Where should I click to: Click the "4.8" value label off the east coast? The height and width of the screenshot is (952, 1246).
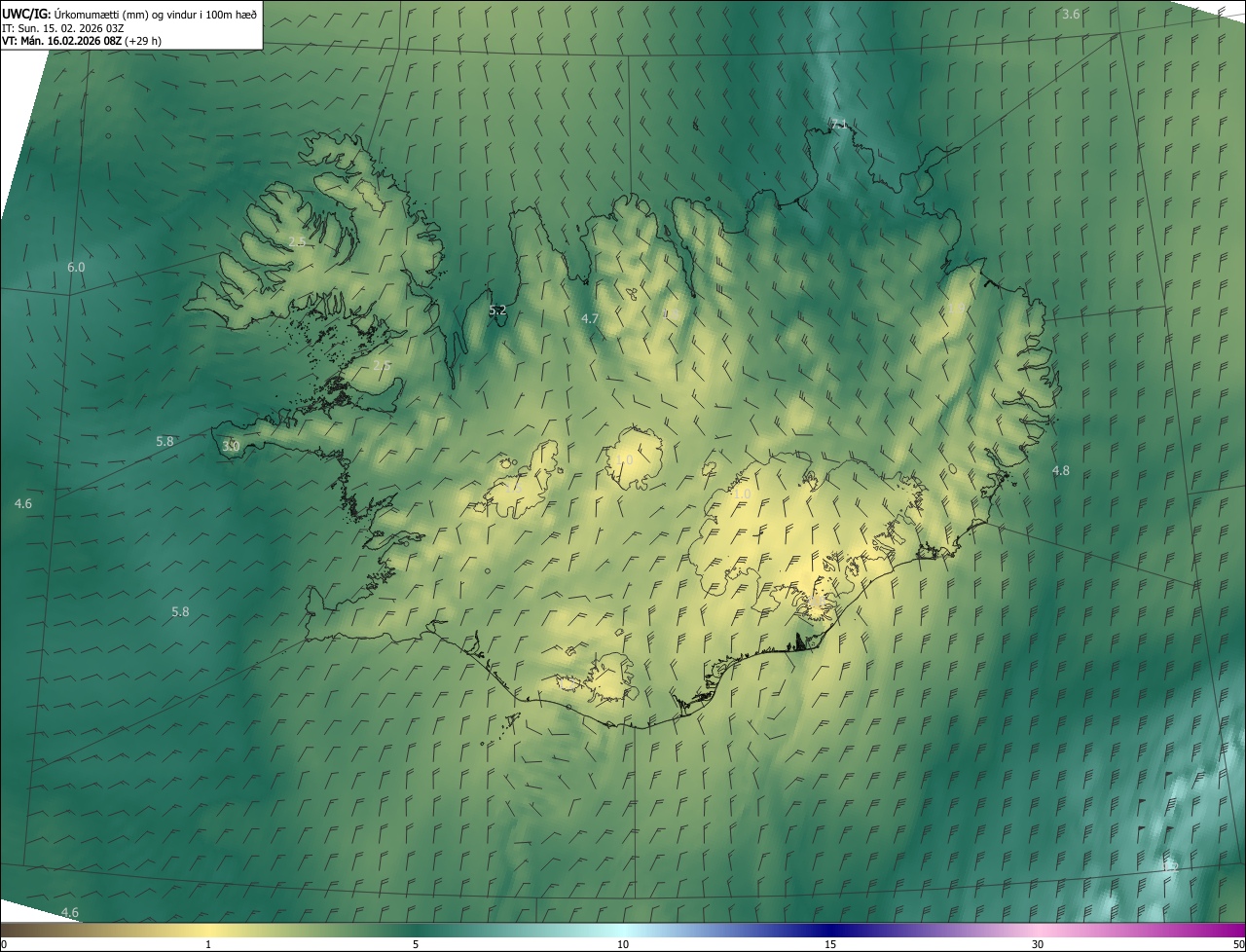pyautogui.click(x=1060, y=470)
